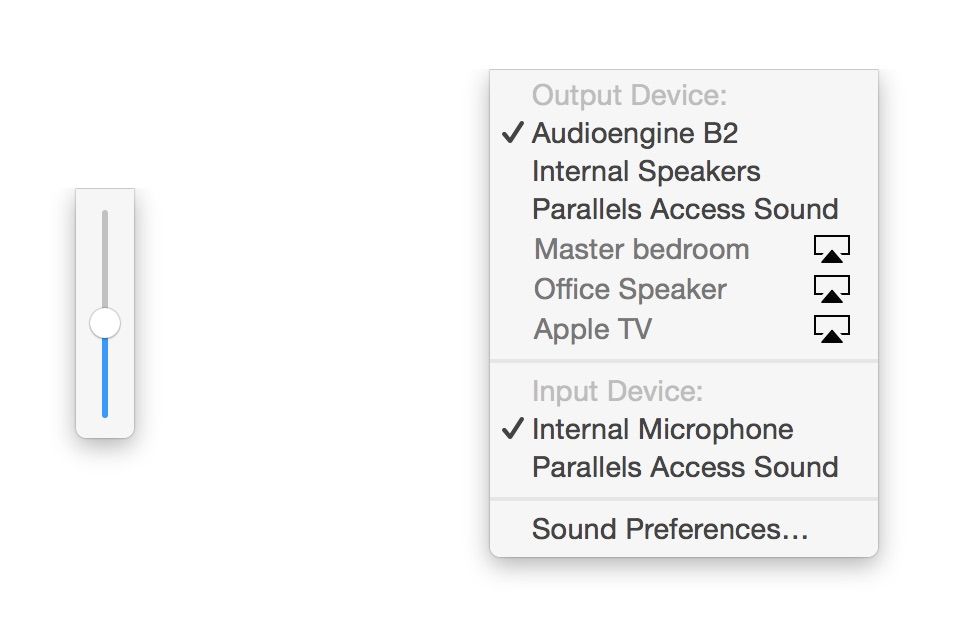This screenshot has height=642, width=954.
Task: Choose Parallels Access Sound under Output Device
Action: 685,209
